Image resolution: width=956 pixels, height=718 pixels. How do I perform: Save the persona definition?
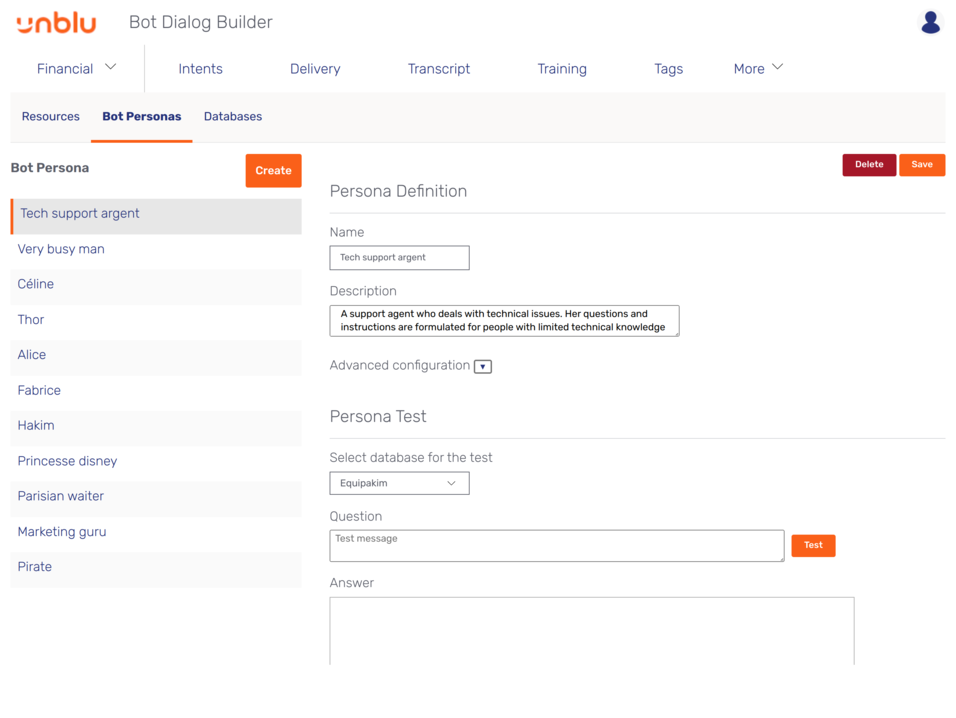[x=921, y=165]
